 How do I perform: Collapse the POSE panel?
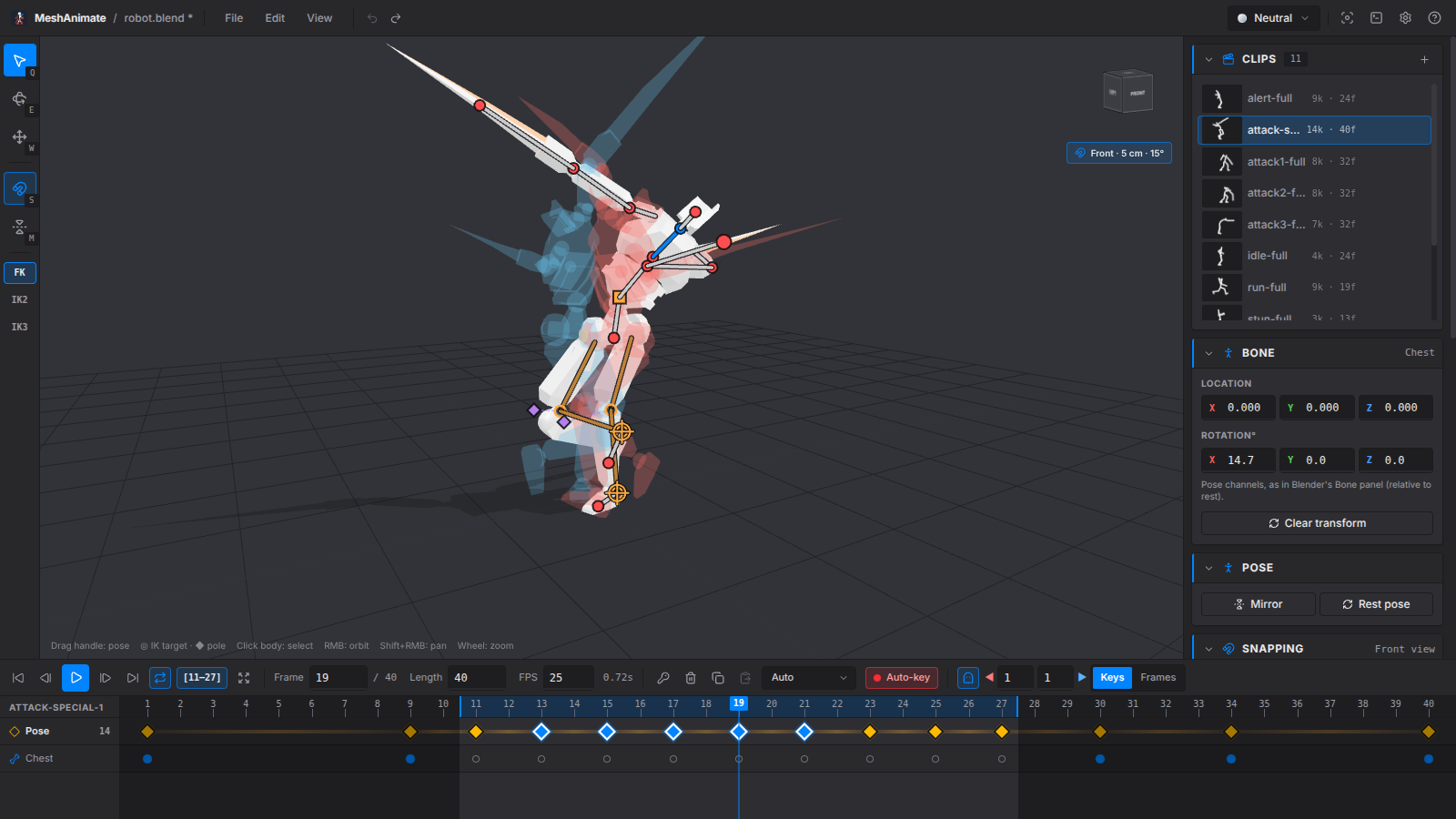click(1208, 568)
